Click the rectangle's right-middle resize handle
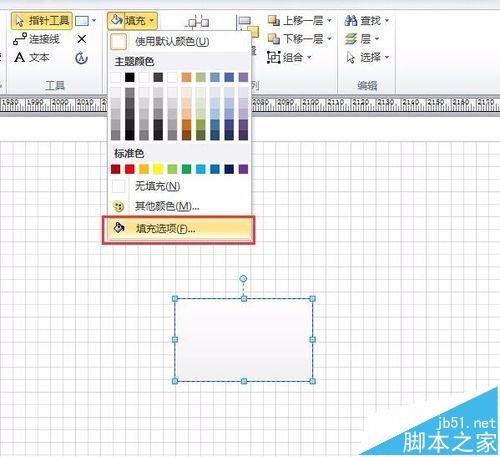This screenshot has width=500, height=457. point(312,340)
